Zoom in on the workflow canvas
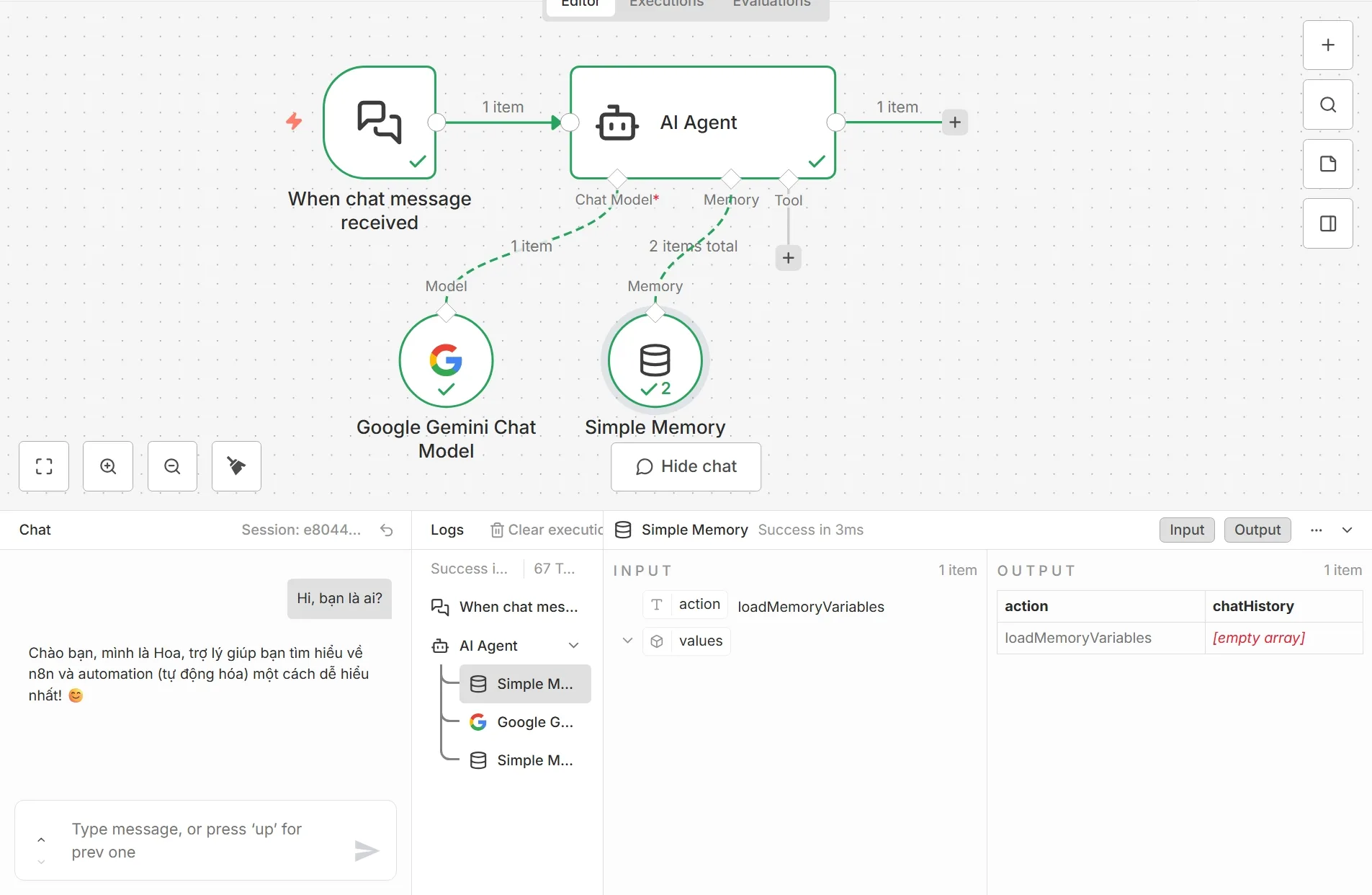Image resolution: width=1372 pixels, height=895 pixels. (x=108, y=466)
